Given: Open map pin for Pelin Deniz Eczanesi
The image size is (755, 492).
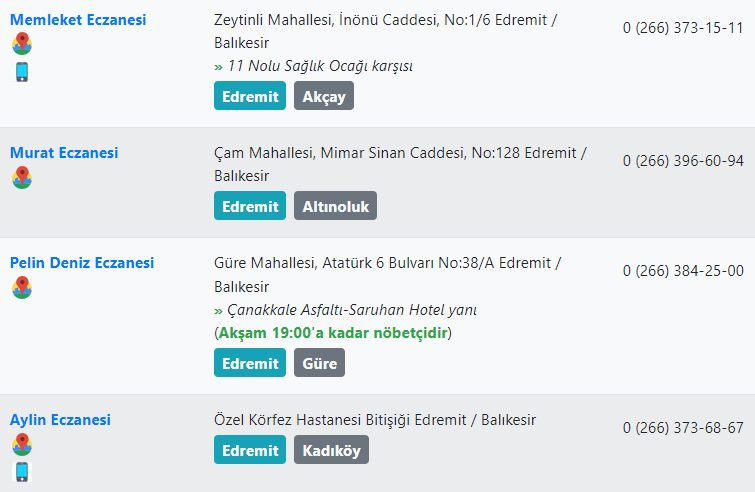Looking at the screenshot, I should coord(22,287).
